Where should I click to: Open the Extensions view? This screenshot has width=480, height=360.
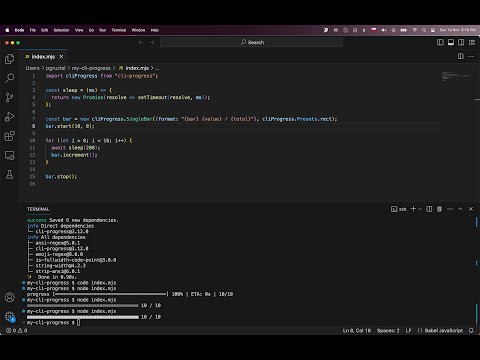[10, 136]
